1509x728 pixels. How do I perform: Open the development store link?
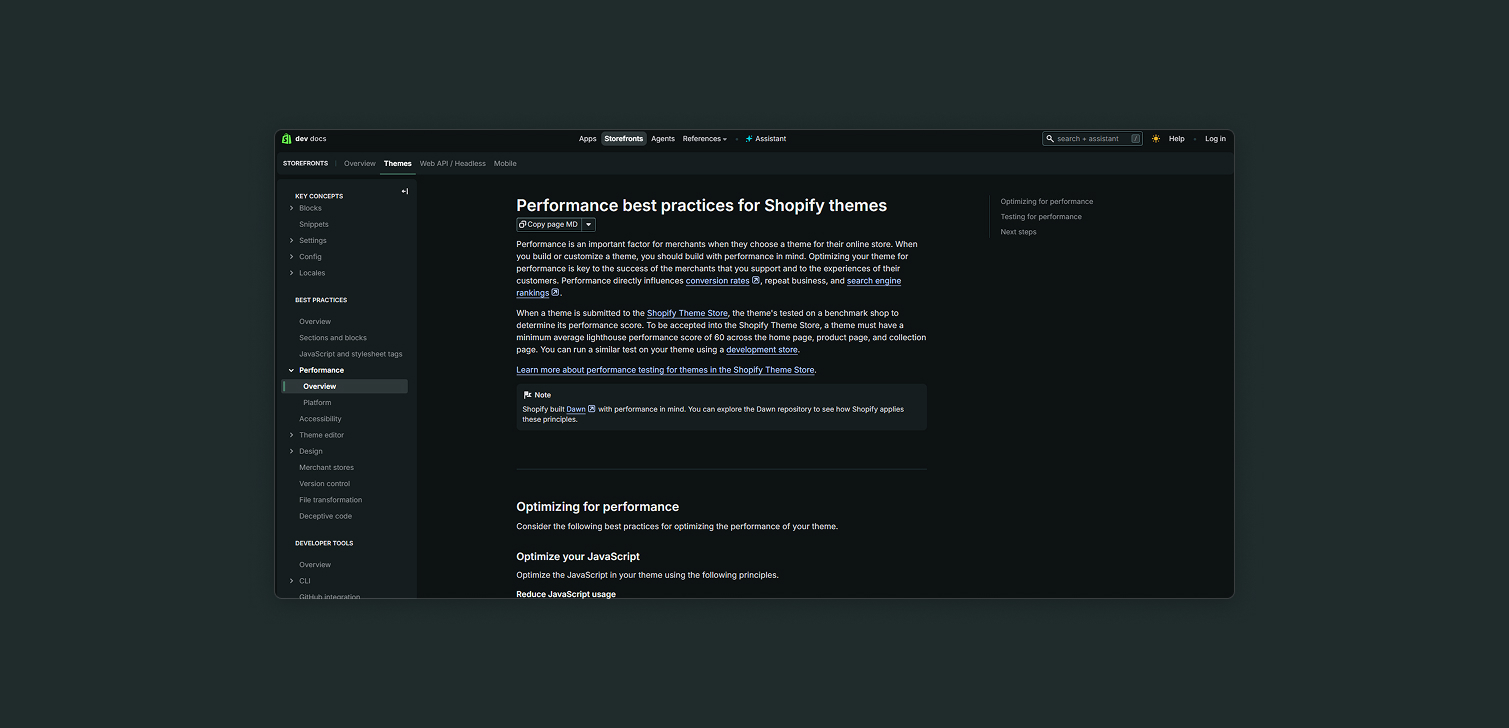click(762, 350)
